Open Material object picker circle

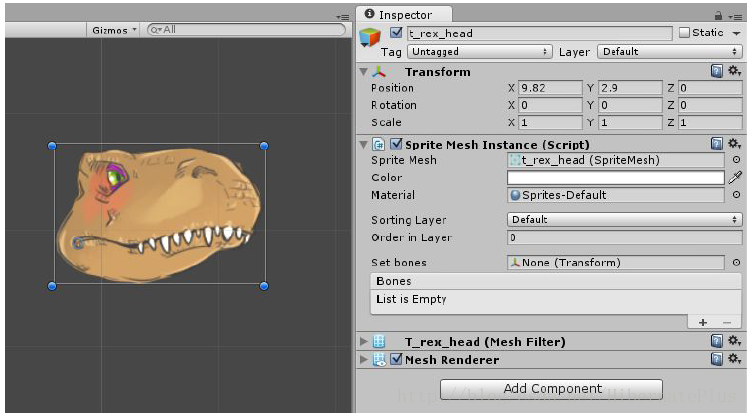pyautogui.click(x=737, y=195)
